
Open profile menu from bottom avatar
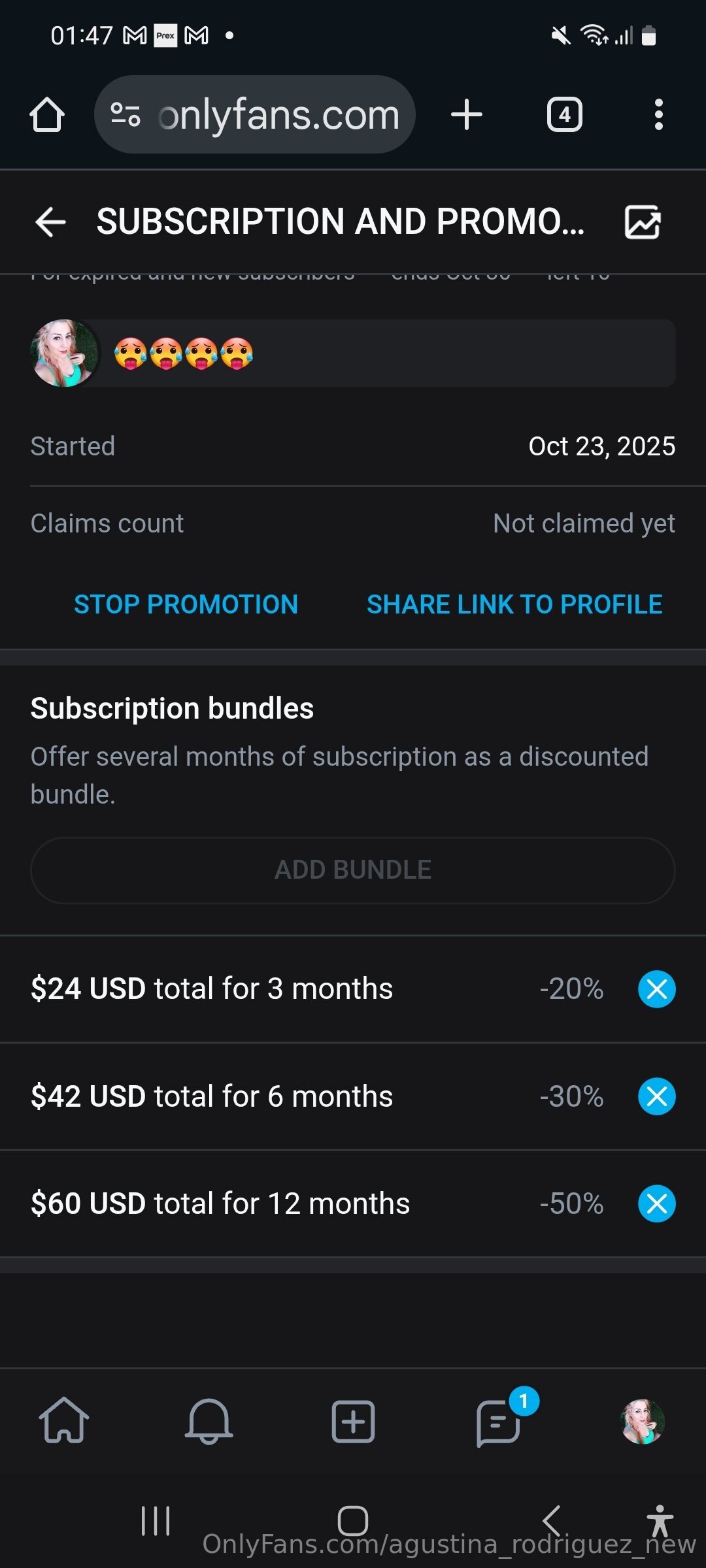[643, 1421]
